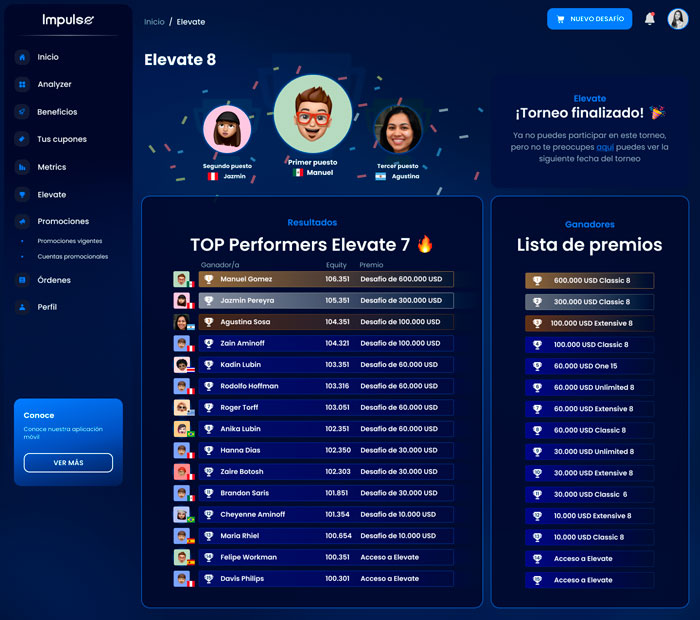Go to Analyzer section
Image resolution: width=700 pixels, height=620 pixels.
(x=54, y=84)
